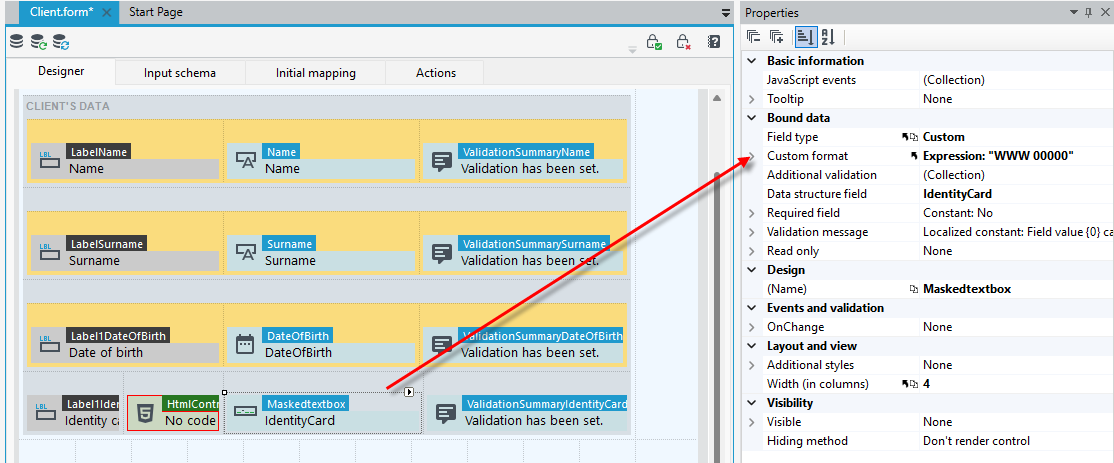Open the Actions tab
The image size is (1114, 463).
click(x=436, y=73)
